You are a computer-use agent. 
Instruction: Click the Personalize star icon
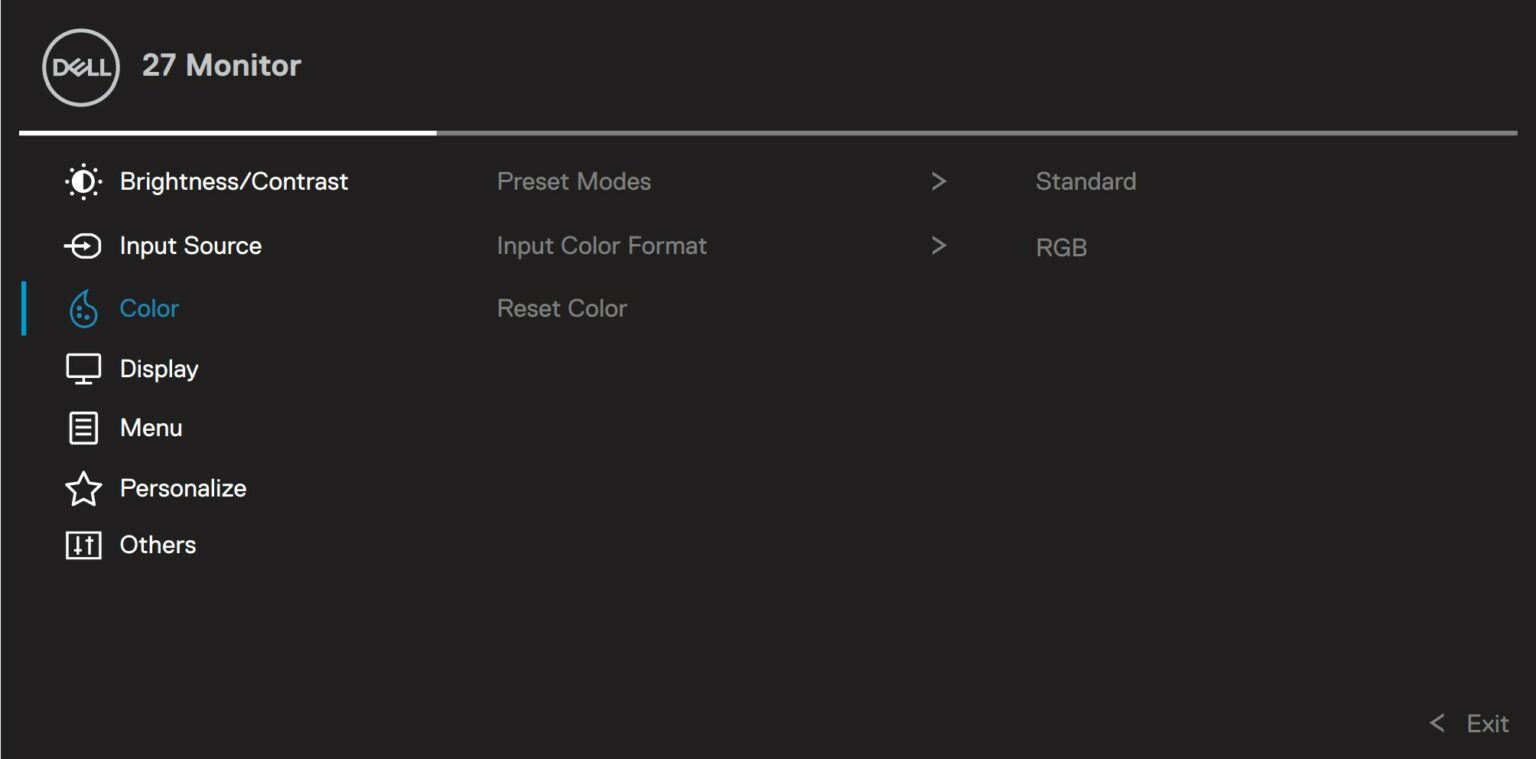tap(84, 488)
